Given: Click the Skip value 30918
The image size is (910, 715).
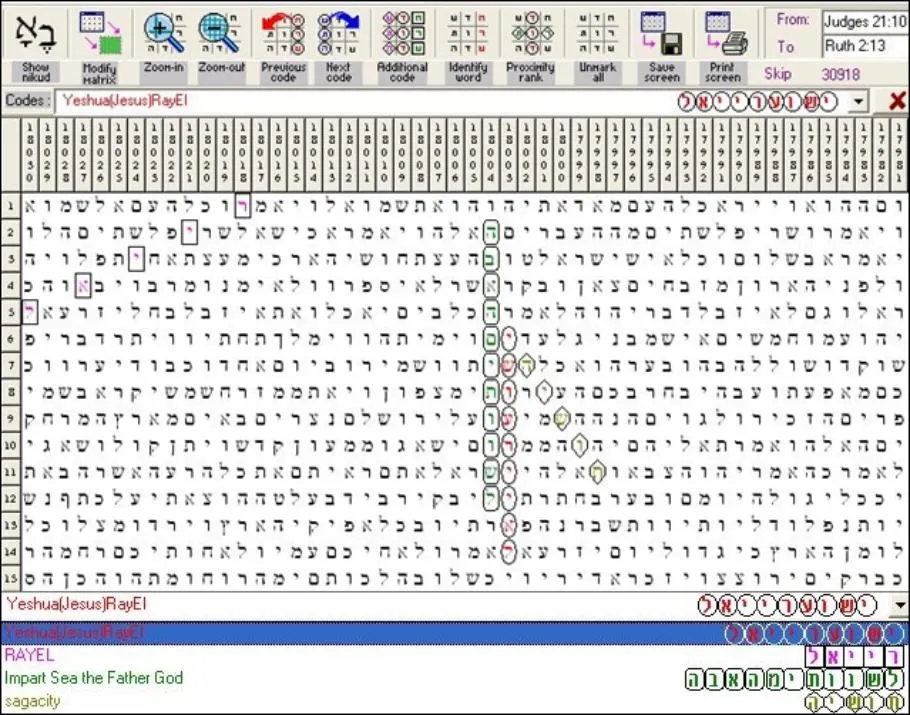Looking at the screenshot, I should click(x=840, y=74).
